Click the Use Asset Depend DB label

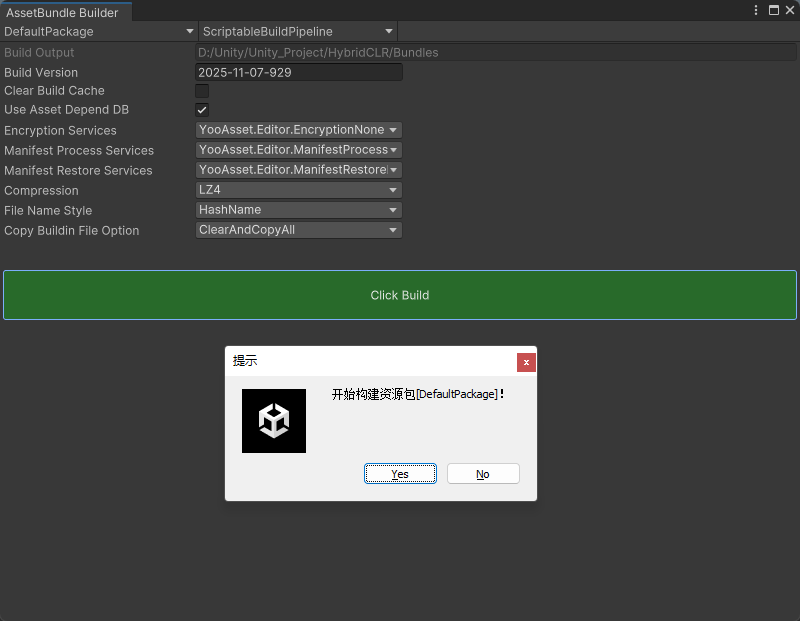tap(66, 110)
